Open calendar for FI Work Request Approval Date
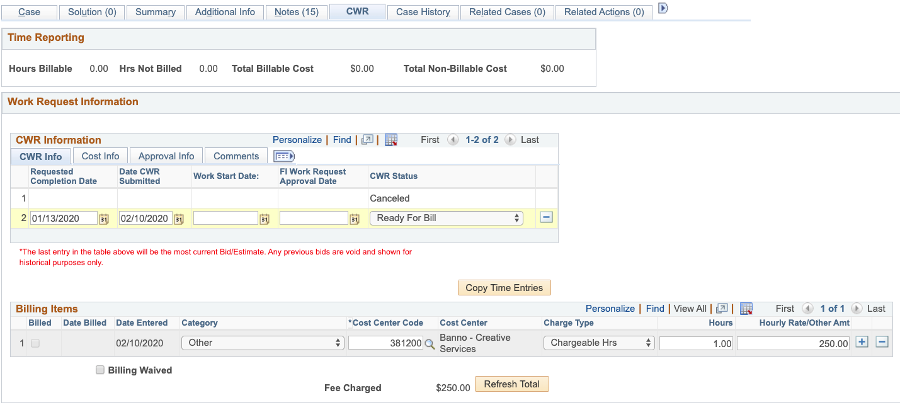 [354, 218]
